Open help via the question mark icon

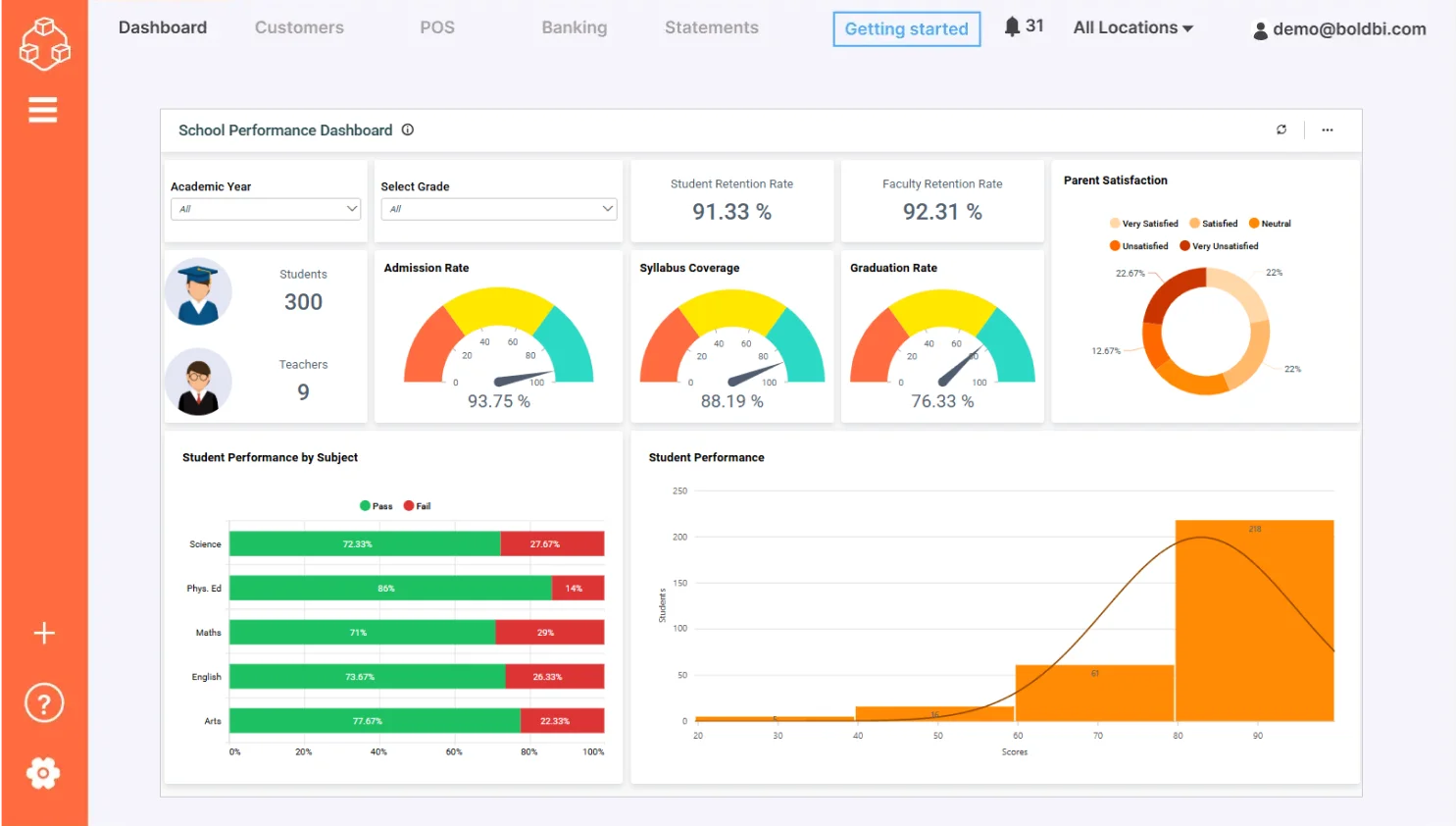(x=43, y=702)
